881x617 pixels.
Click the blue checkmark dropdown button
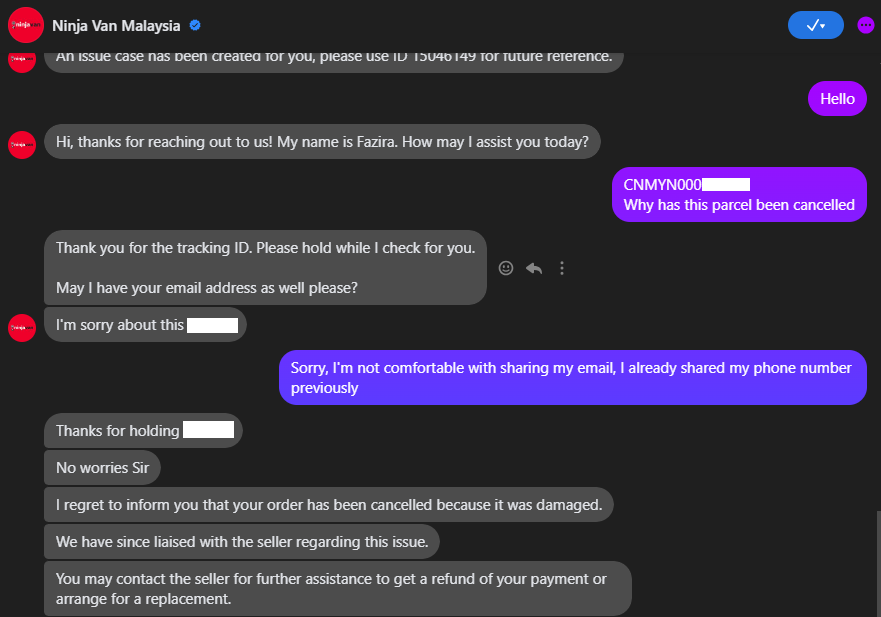[x=815, y=26]
